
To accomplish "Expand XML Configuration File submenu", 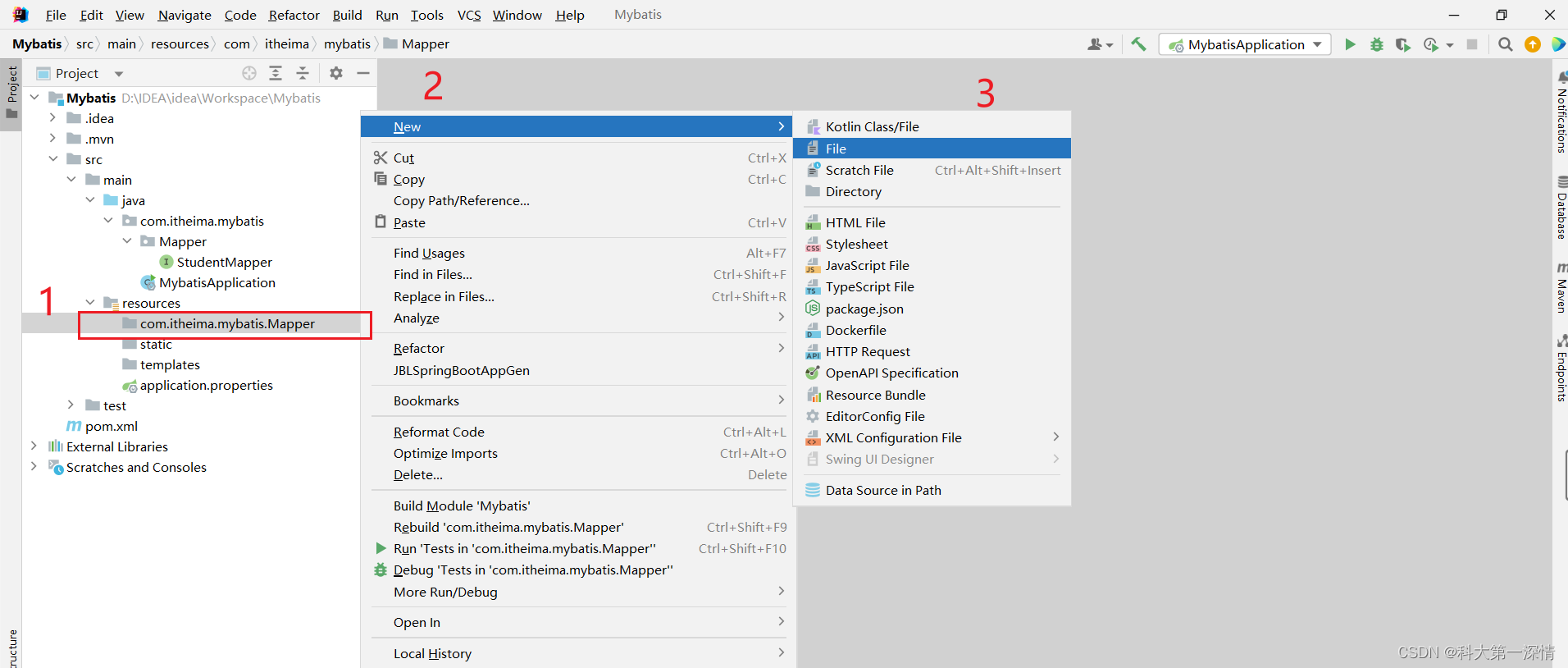I will tap(932, 437).
